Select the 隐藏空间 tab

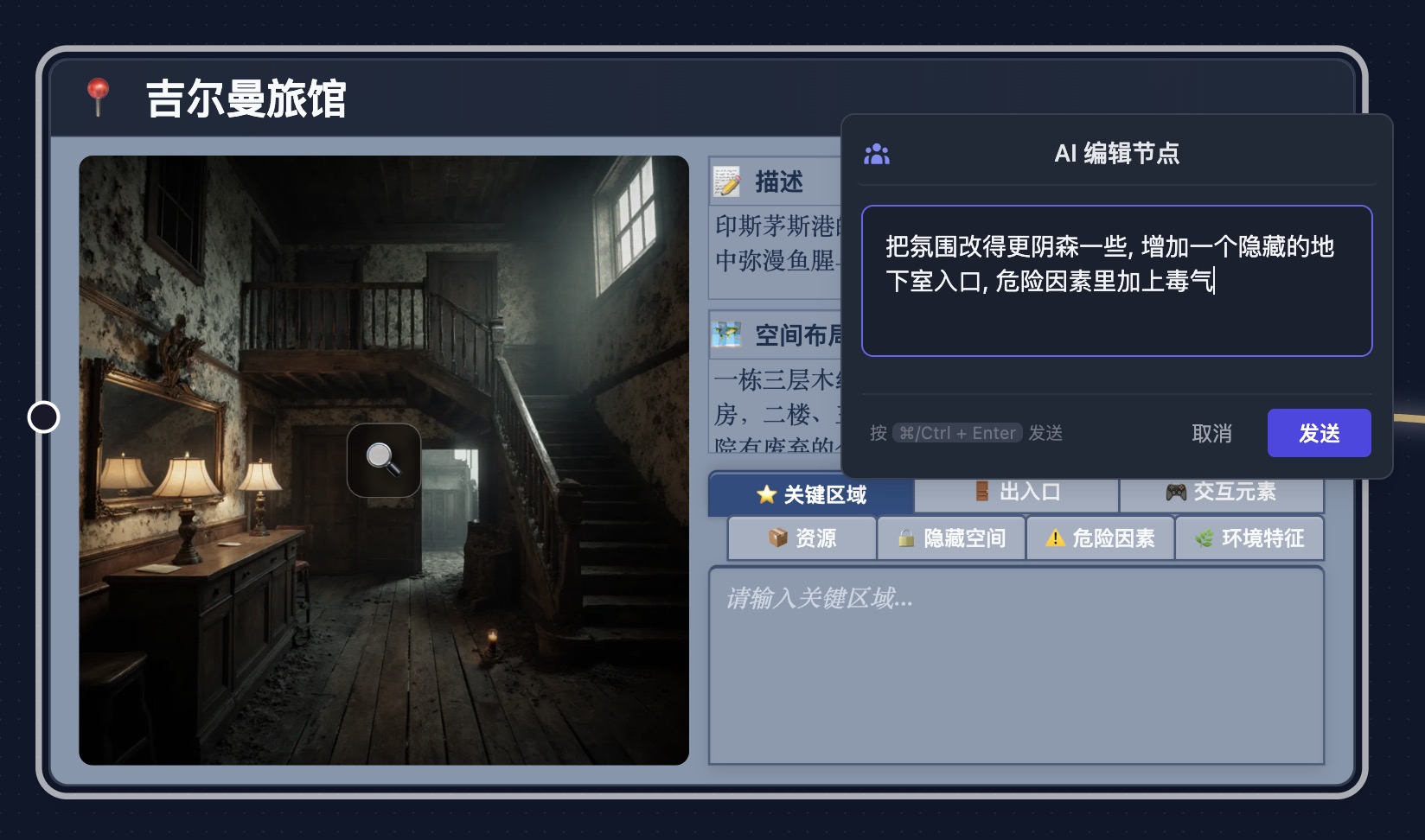[951, 538]
